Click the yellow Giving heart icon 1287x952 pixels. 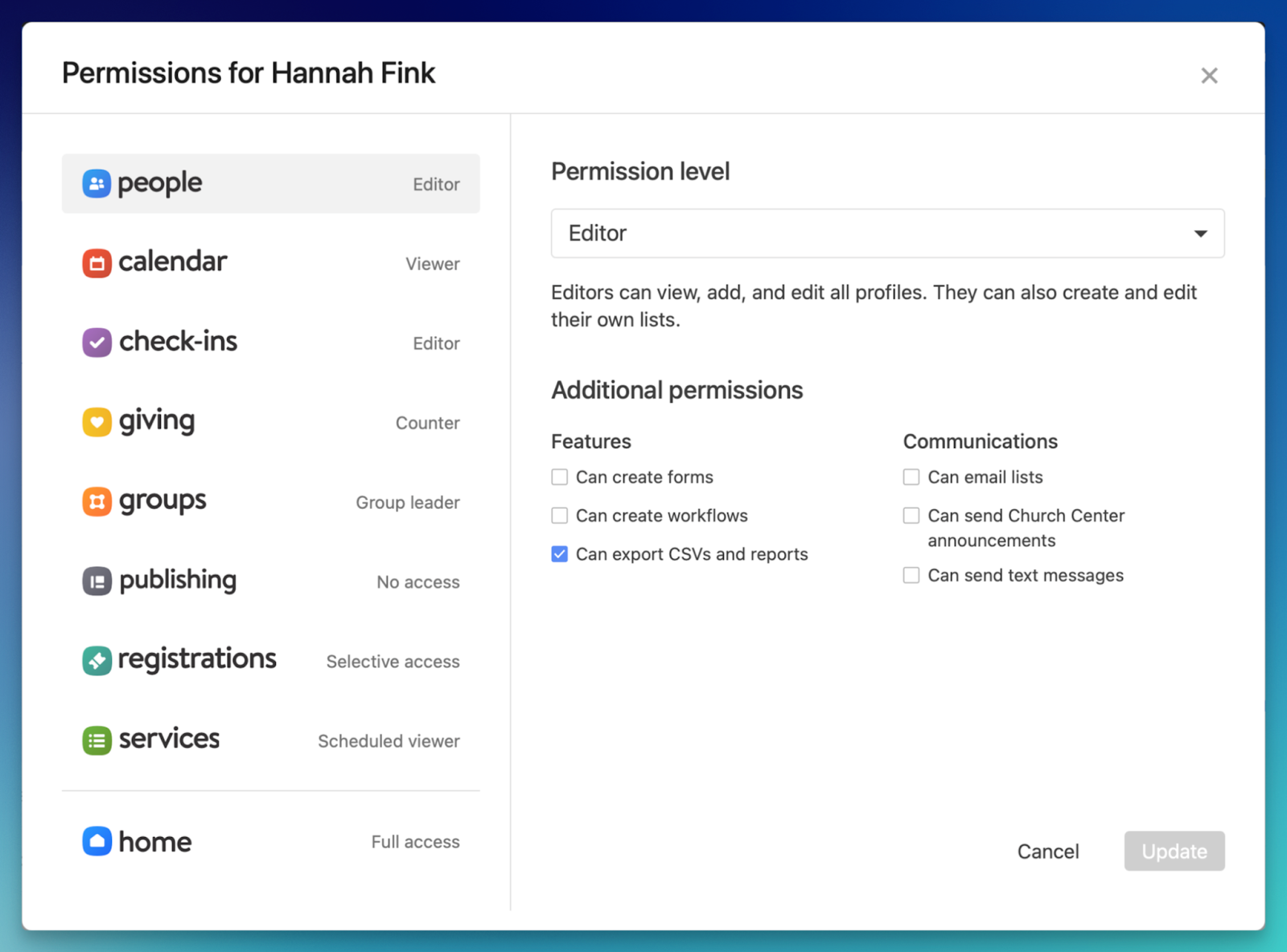coord(97,422)
